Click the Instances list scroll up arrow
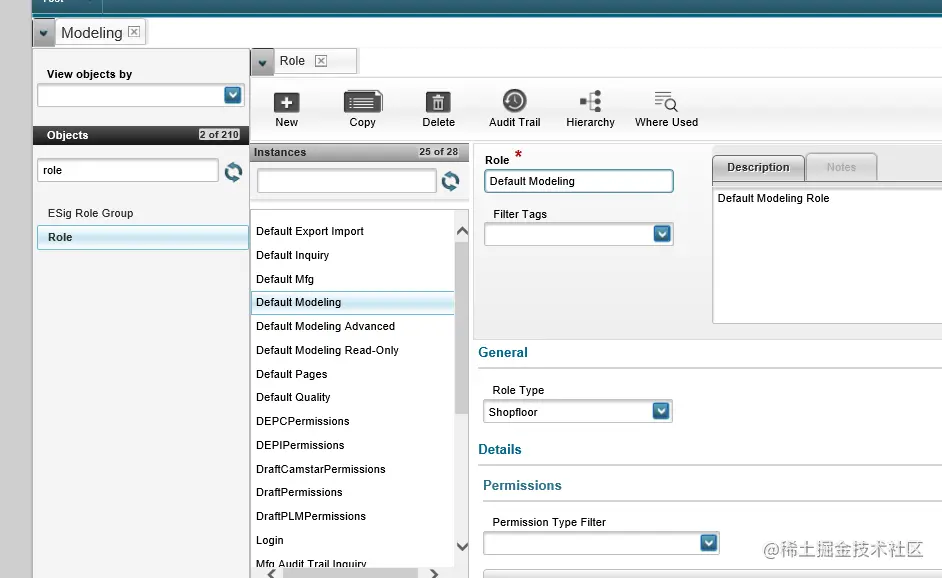The image size is (942, 578). pos(462,231)
